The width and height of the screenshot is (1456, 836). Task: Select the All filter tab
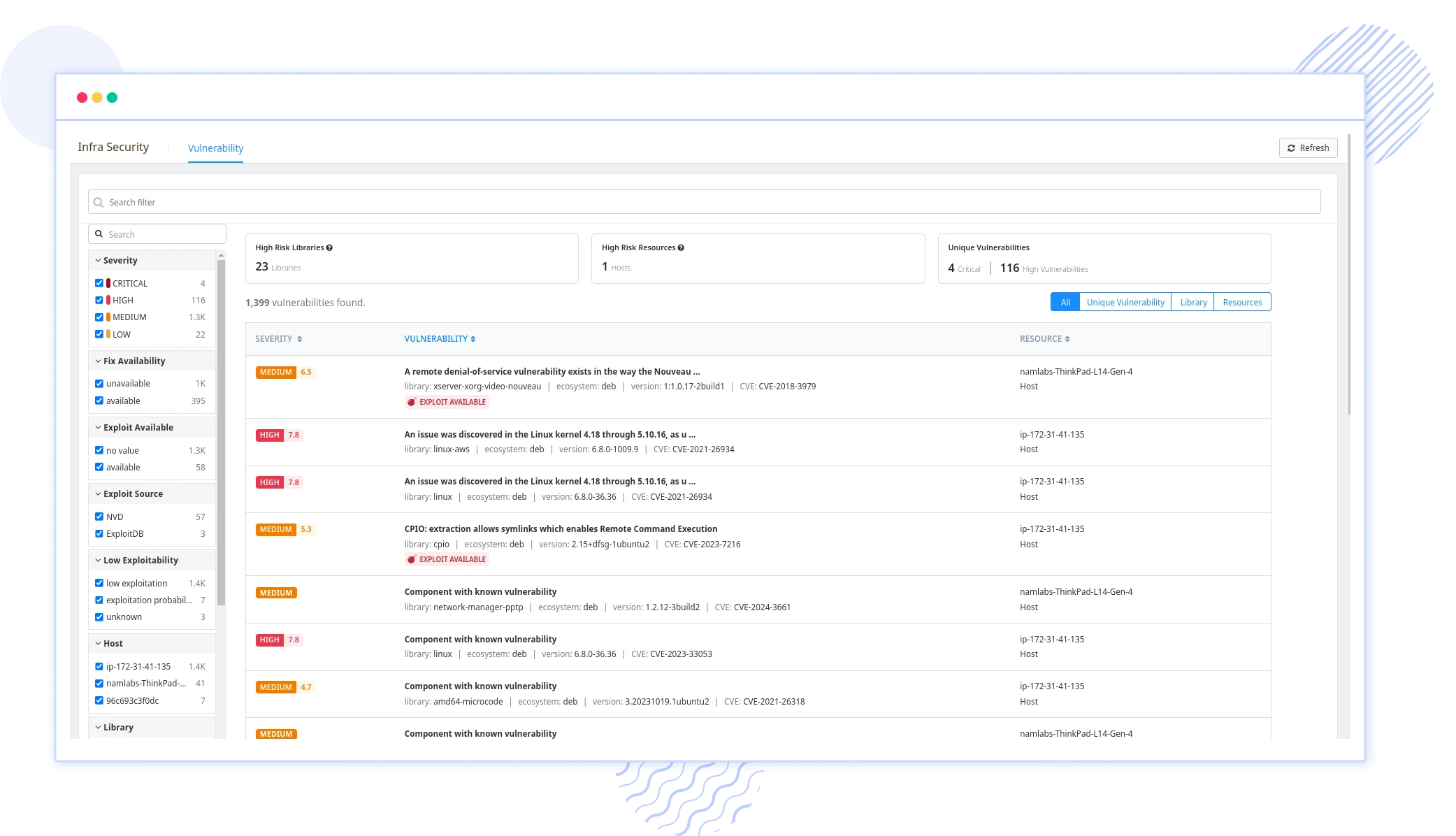[x=1066, y=302]
